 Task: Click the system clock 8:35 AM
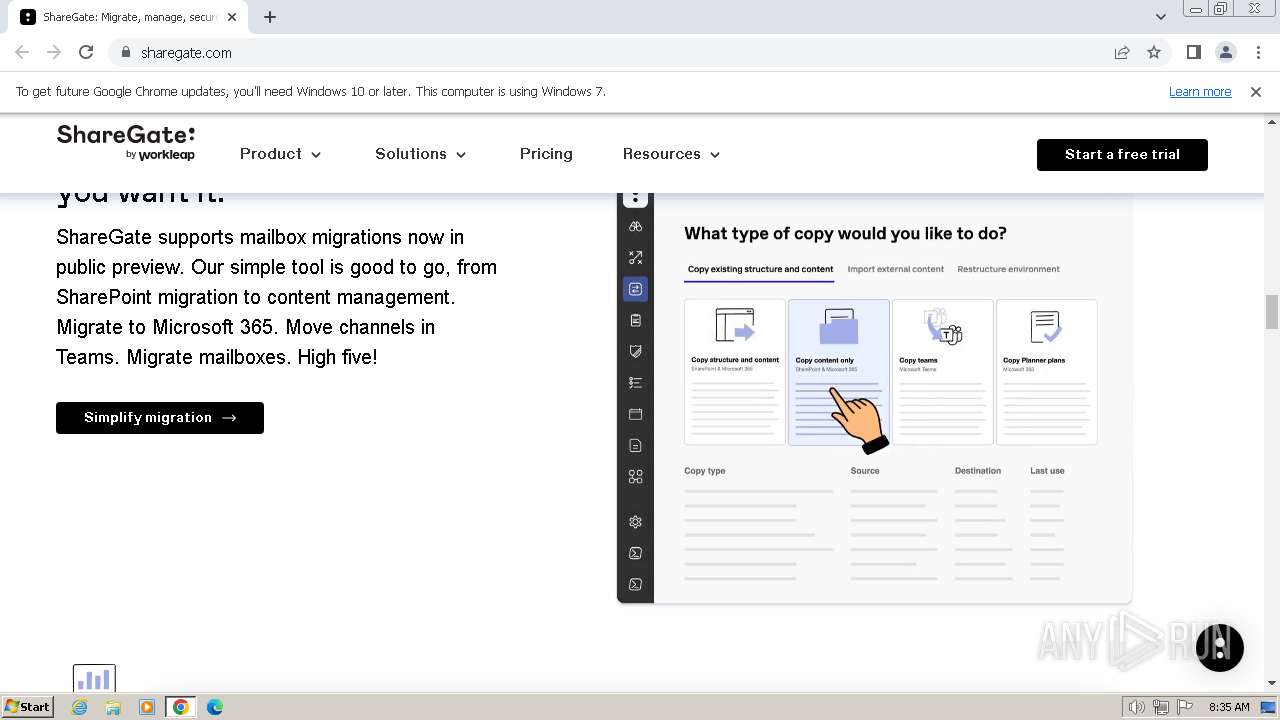point(1229,707)
